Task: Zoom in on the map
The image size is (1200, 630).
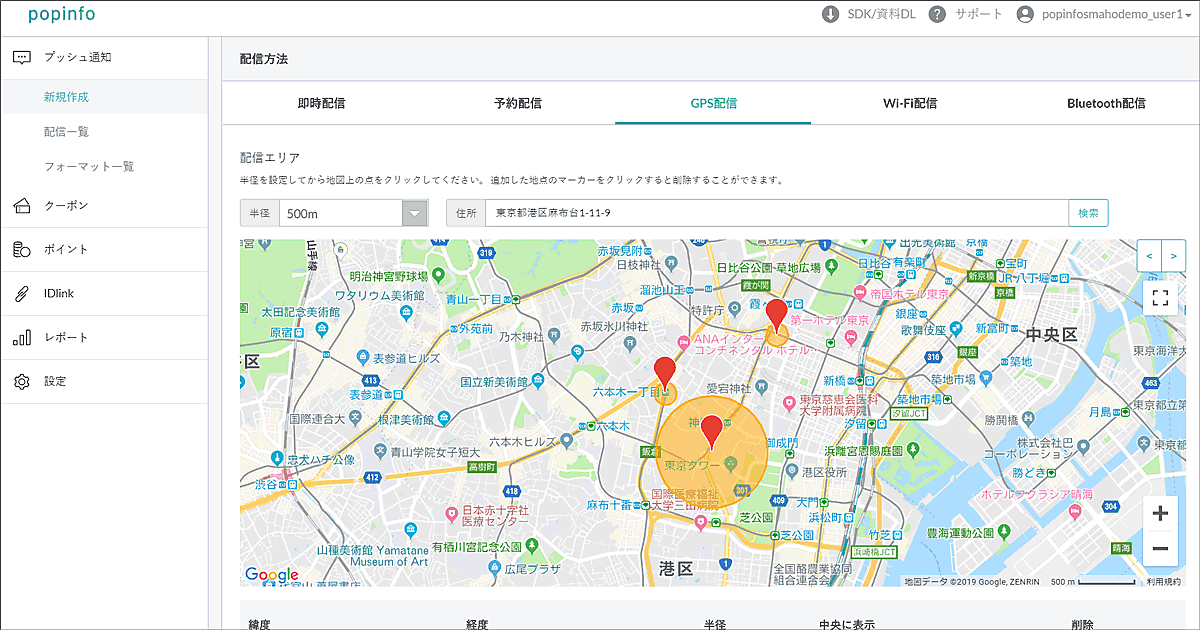Action: (1160, 514)
